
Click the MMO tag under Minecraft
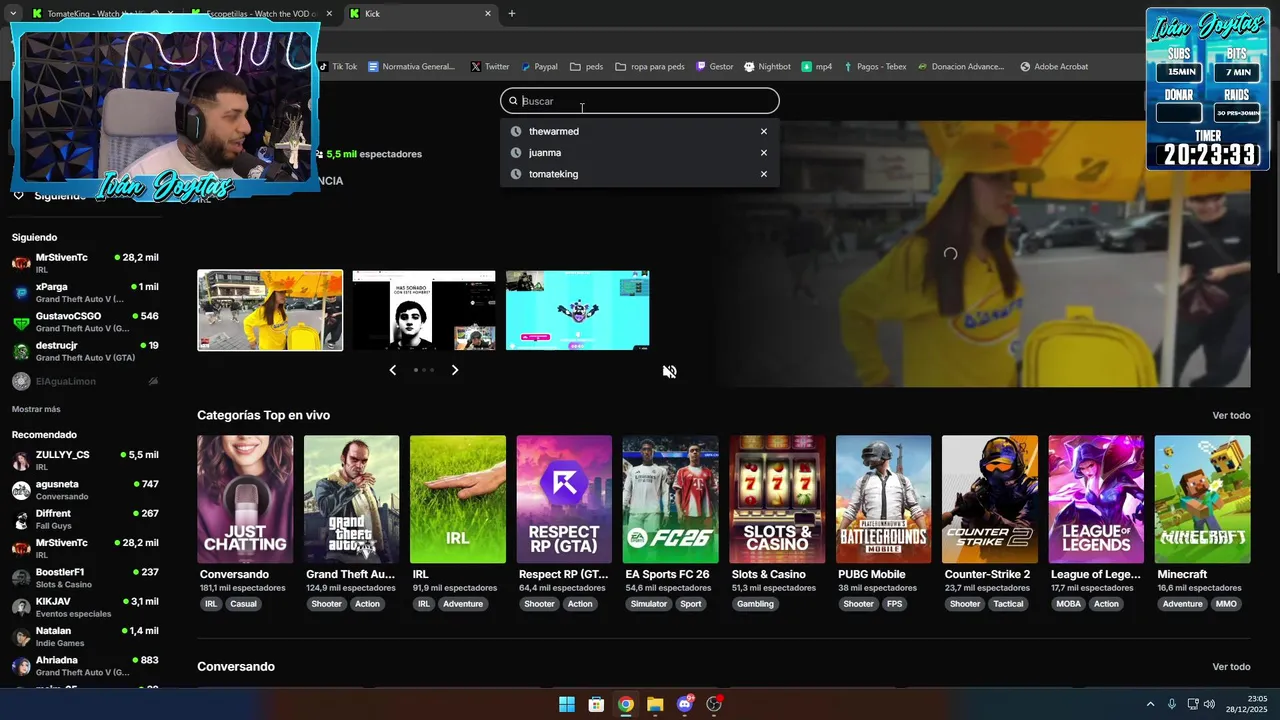[1226, 604]
